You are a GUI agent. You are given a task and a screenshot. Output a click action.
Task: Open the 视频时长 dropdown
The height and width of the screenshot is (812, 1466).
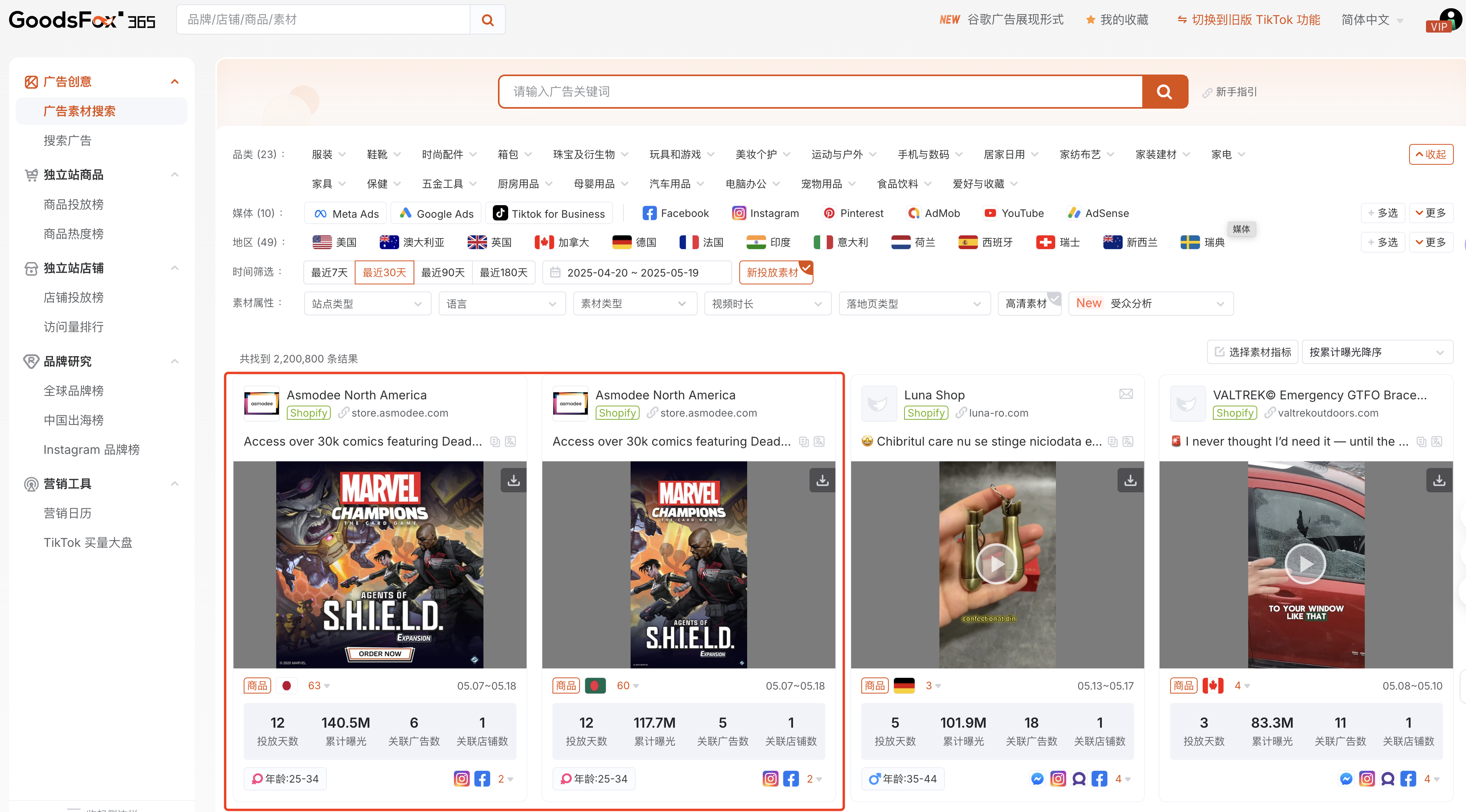(x=767, y=303)
